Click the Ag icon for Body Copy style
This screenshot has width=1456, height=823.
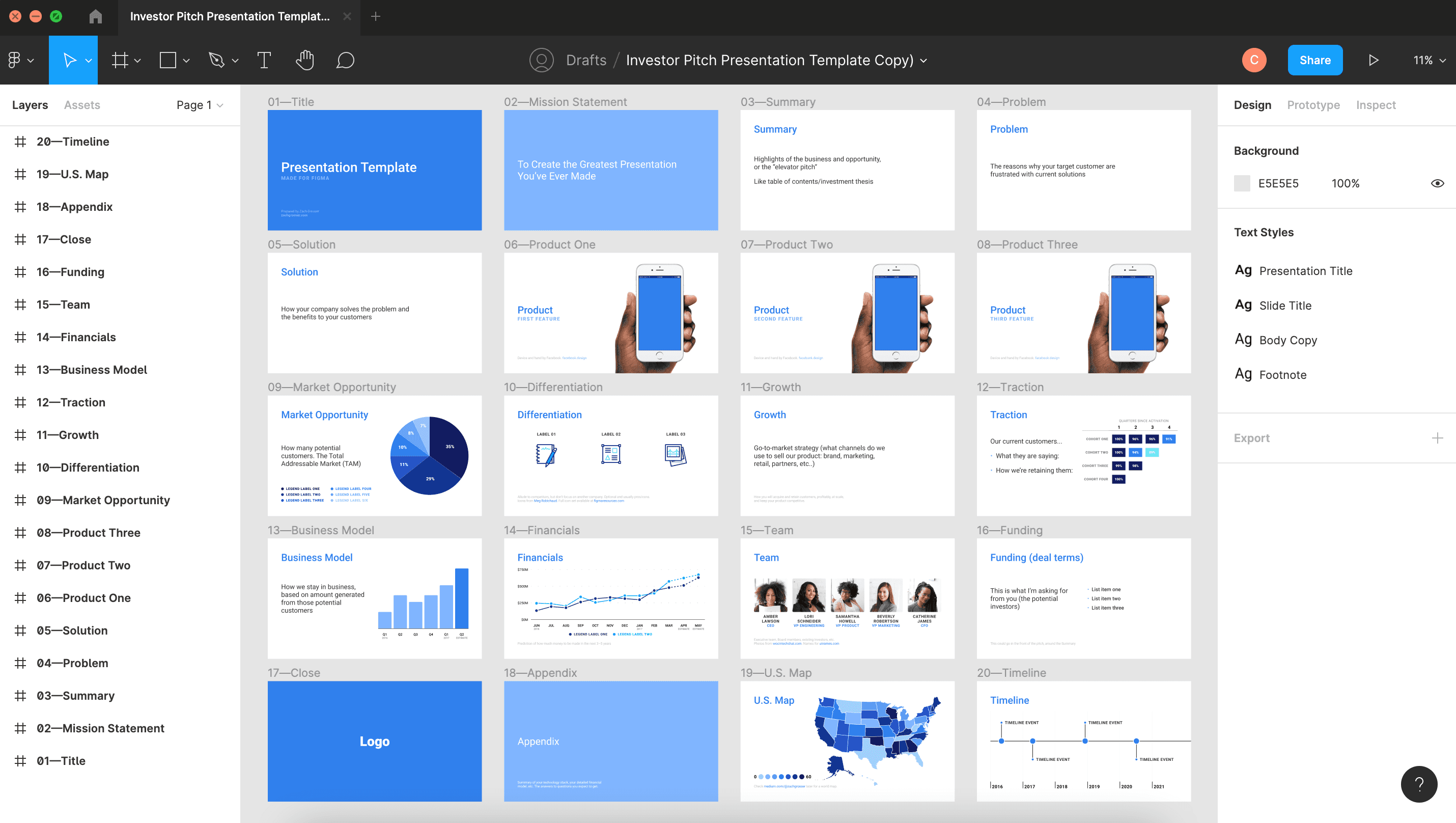click(x=1243, y=339)
